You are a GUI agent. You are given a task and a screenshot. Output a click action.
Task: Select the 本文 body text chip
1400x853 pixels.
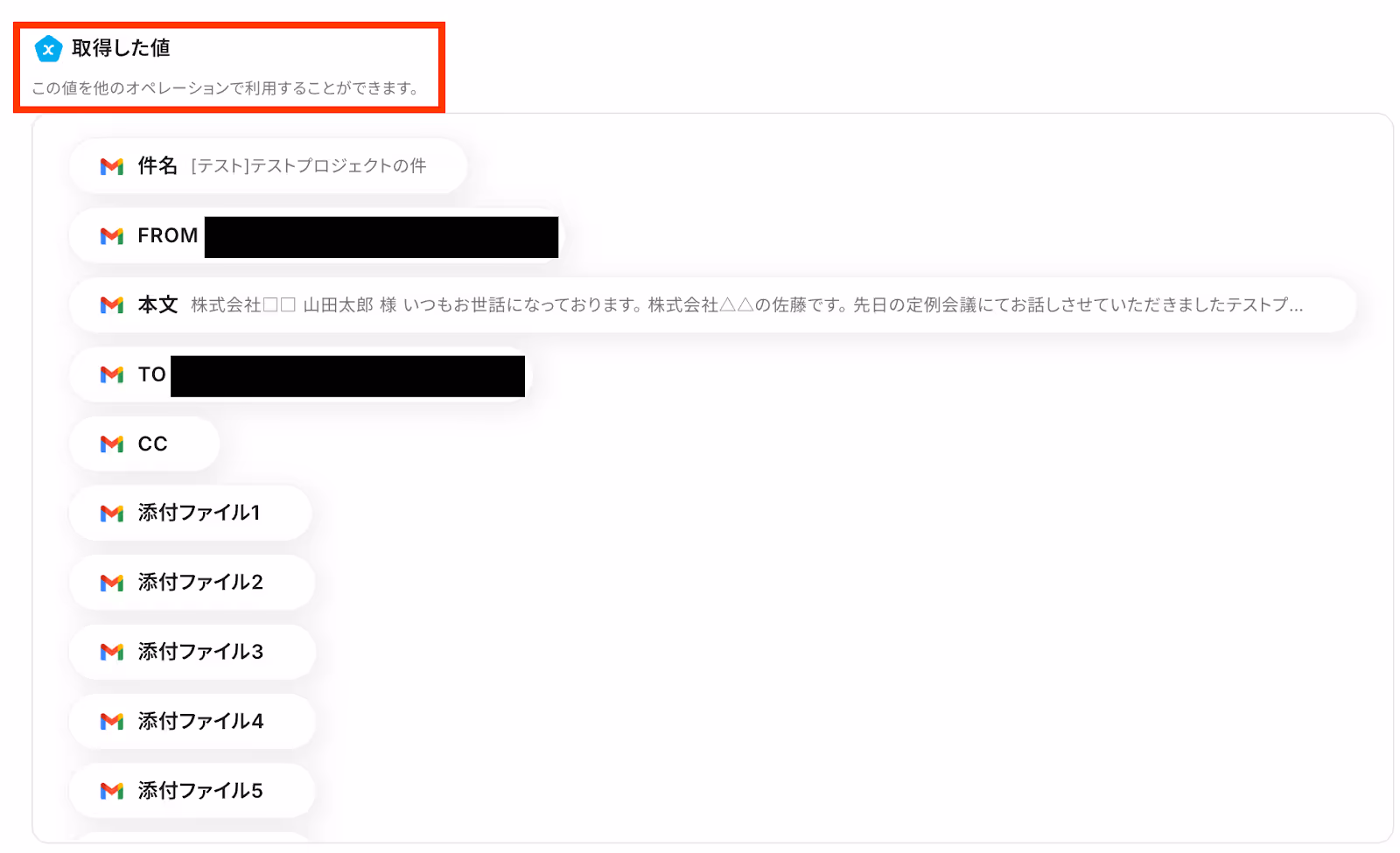pyautogui.click(x=712, y=305)
